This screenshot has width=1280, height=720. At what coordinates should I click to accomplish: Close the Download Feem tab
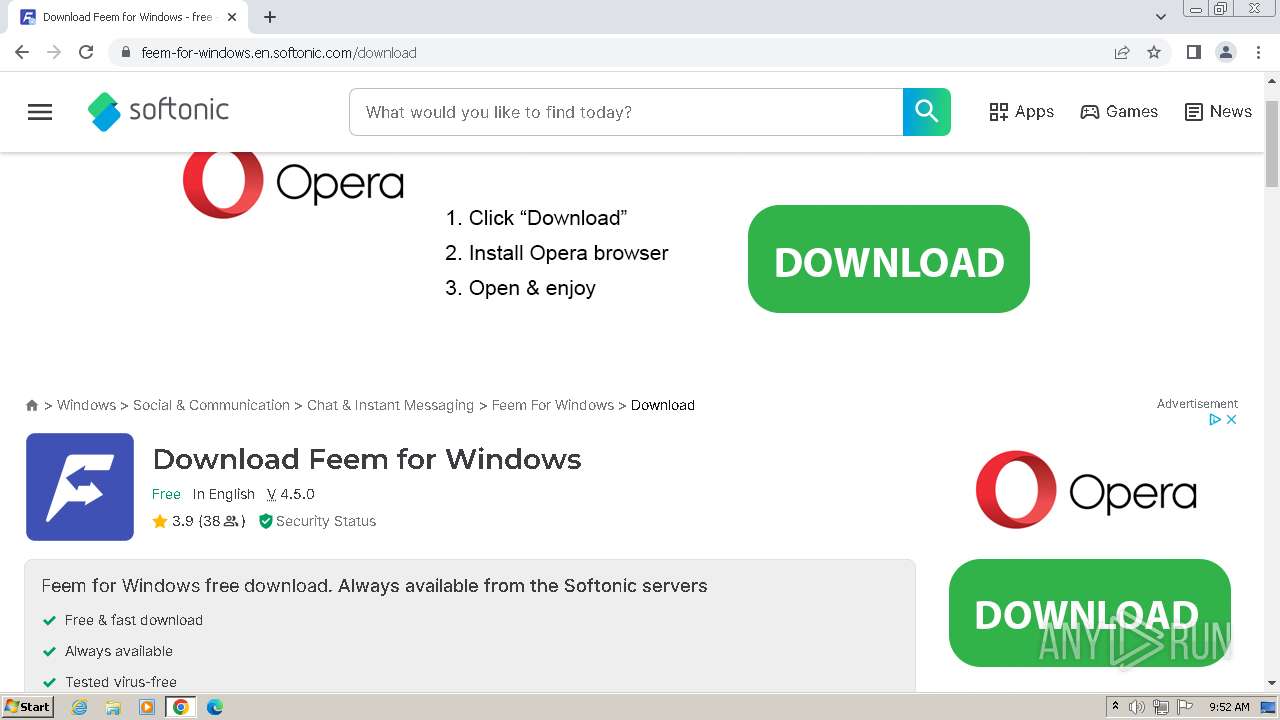point(232,17)
